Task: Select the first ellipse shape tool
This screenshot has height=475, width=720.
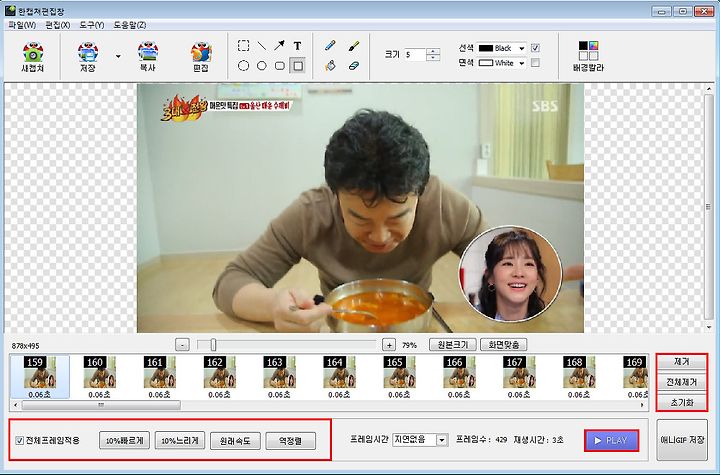Action: pyautogui.click(x=243, y=66)
